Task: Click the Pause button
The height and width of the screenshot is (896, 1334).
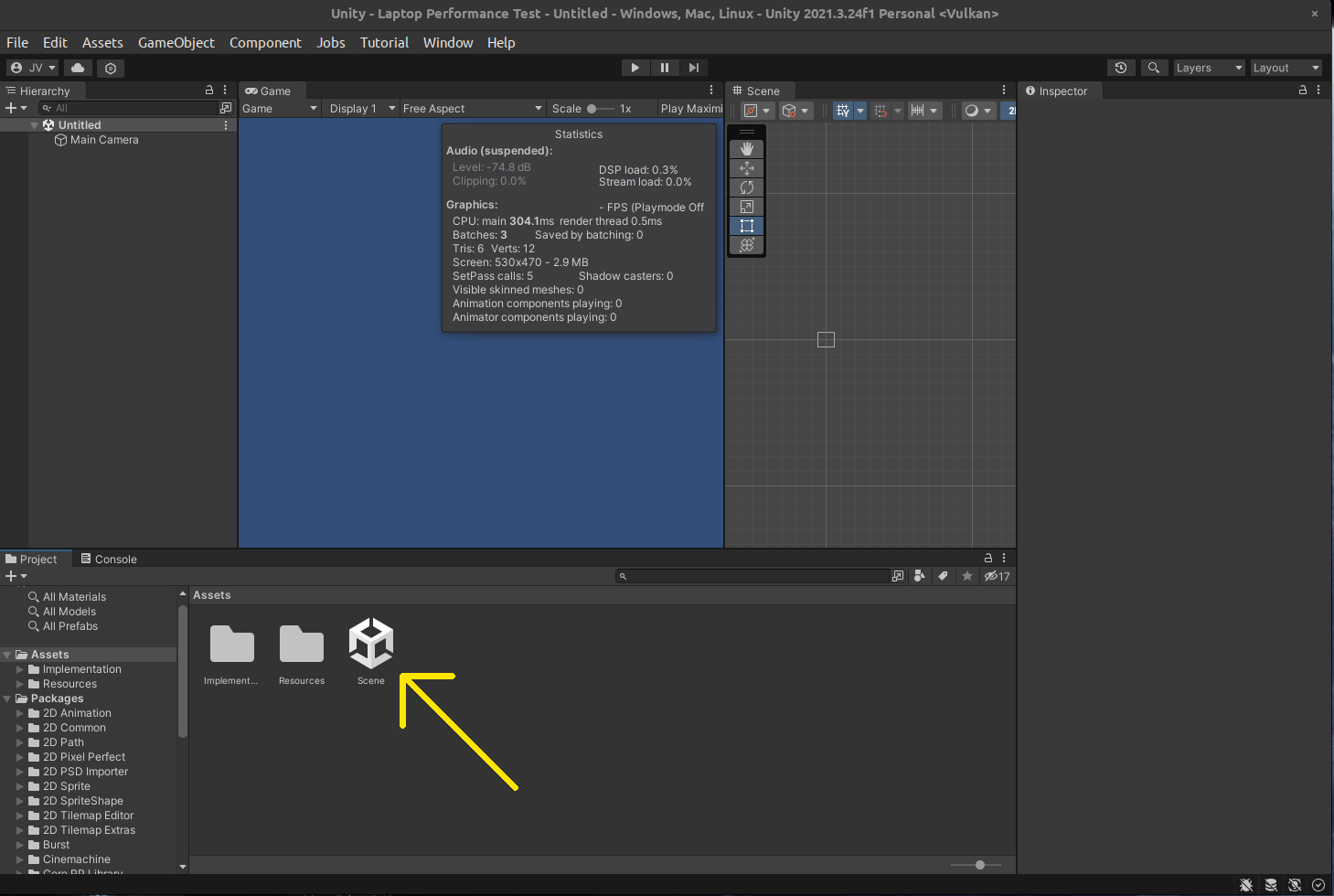Action: (665, 68)
